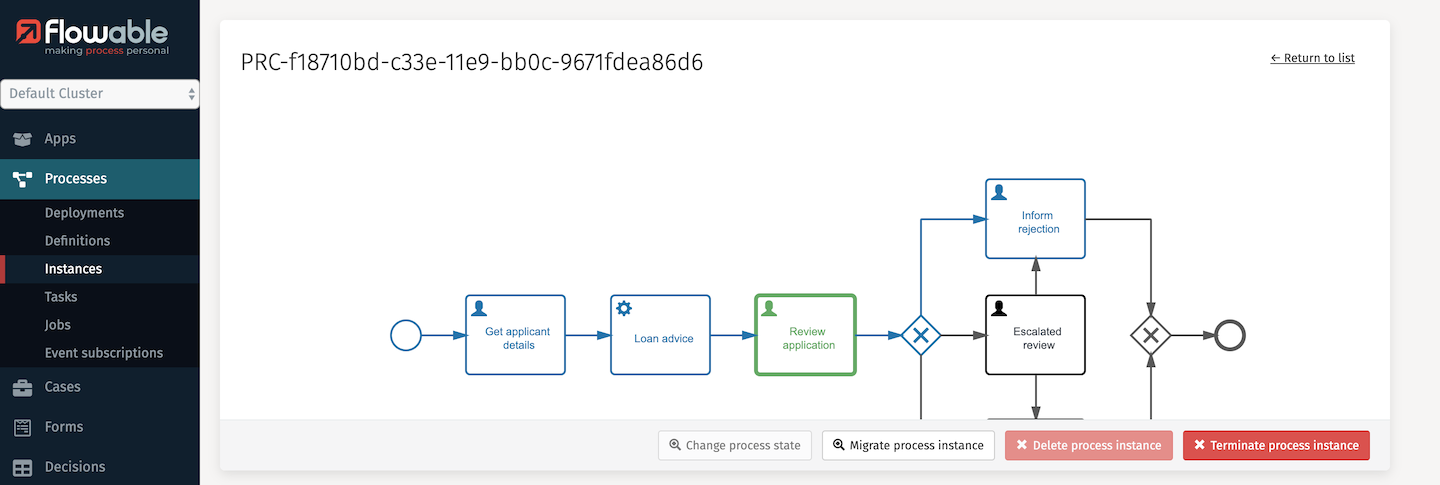
Task: Click the user icon on Review application
Action: [769, 308]
